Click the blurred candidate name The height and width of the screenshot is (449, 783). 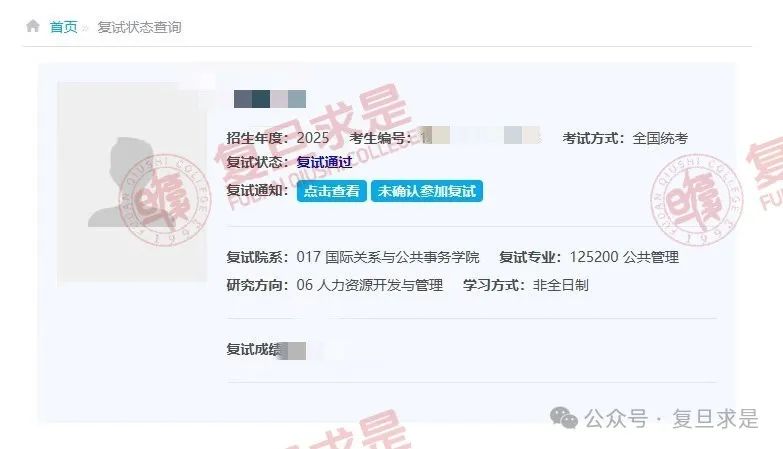pos(270,99)
